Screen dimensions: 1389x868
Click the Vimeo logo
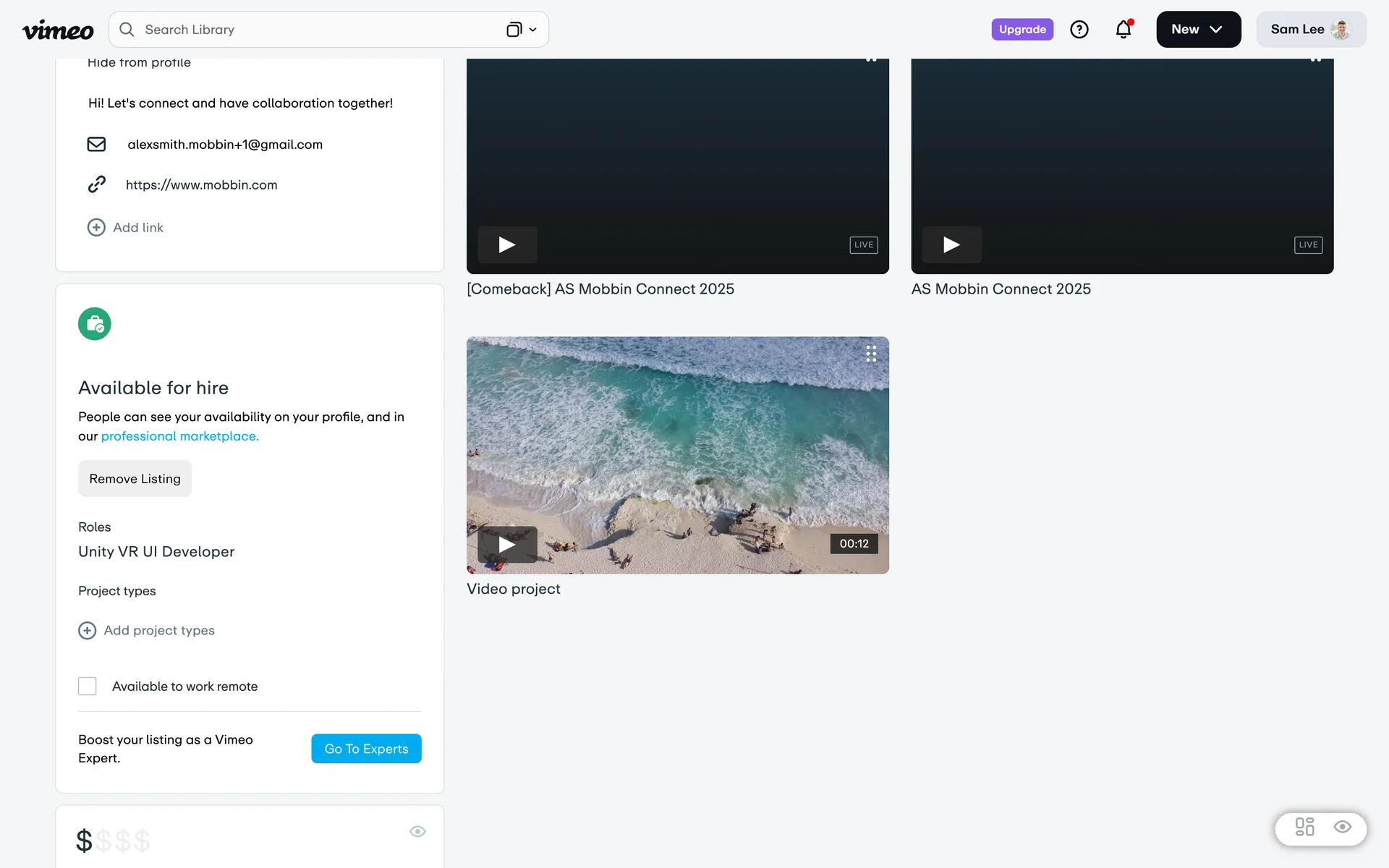[x=58, y=30]
